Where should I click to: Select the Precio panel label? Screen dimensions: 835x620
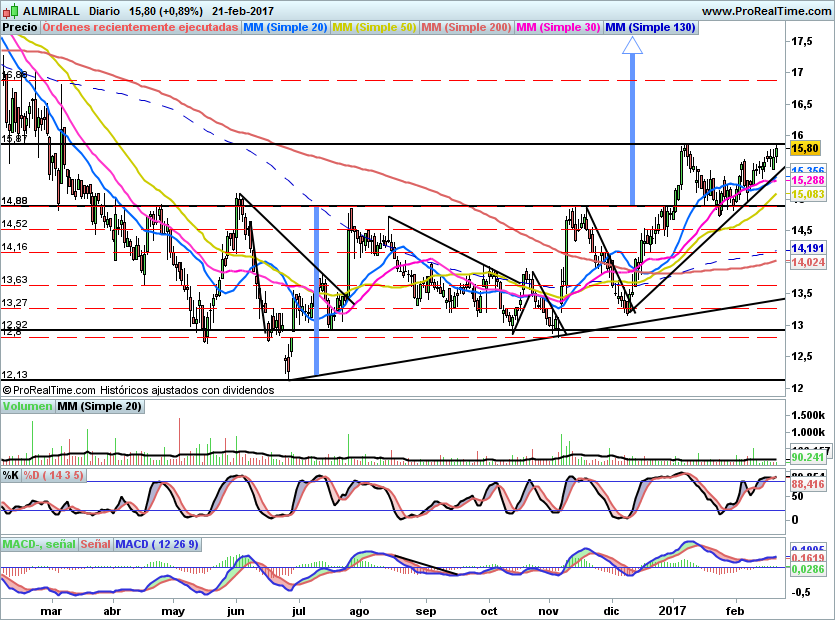tap(20, 27)
